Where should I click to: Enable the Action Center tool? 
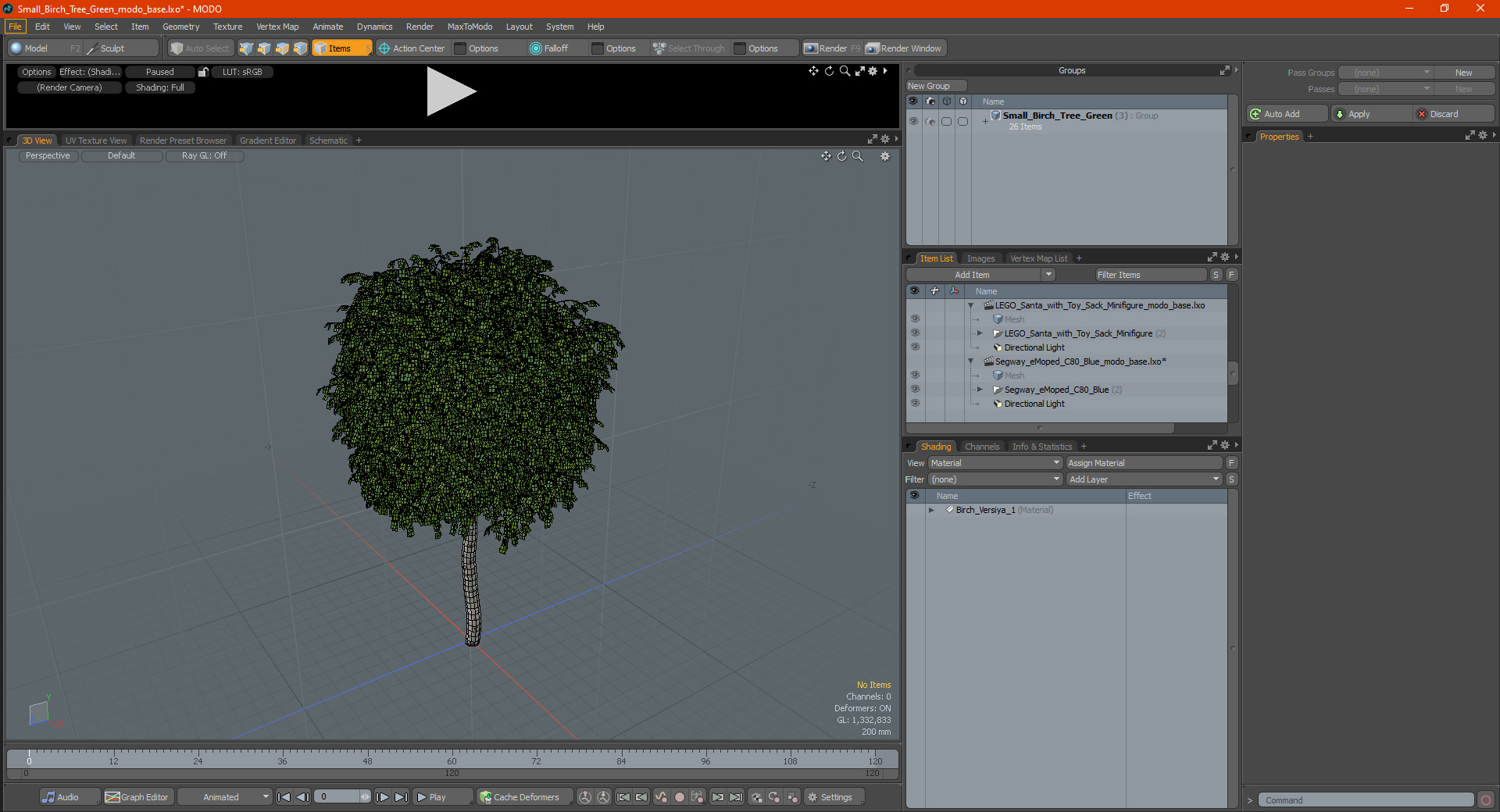pyautogui.click(x=412, y=48)
